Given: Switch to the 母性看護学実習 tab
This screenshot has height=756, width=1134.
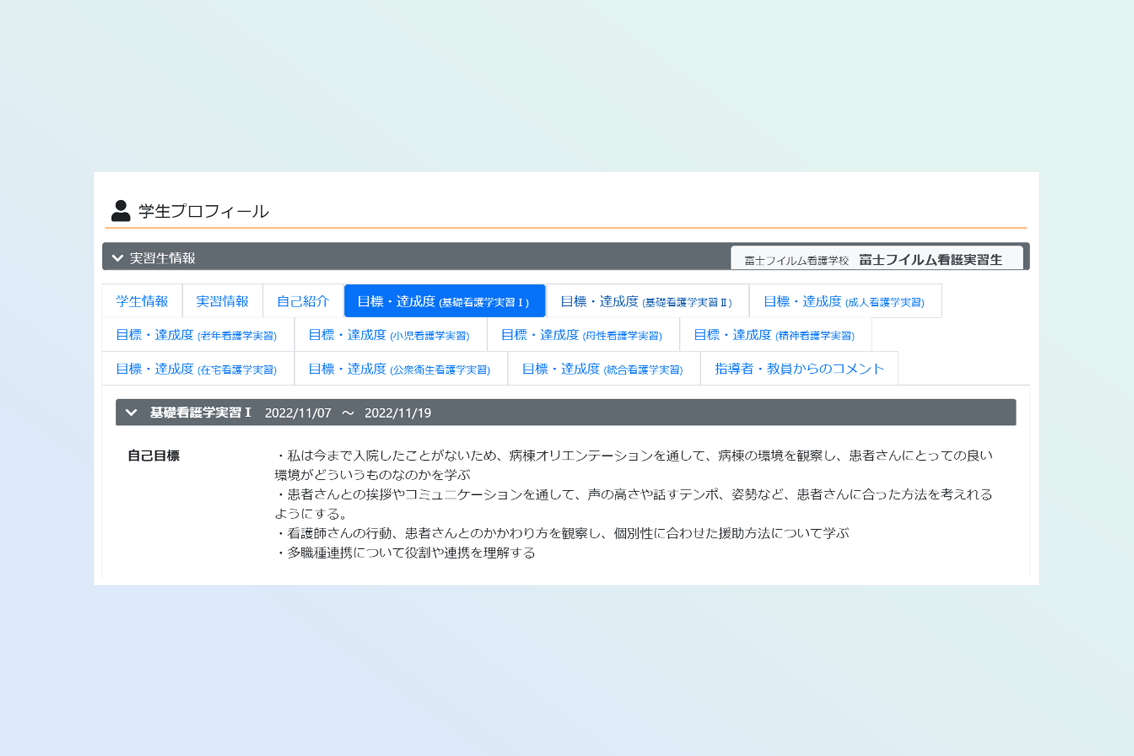Looking at the screenshot, I should [x=582, y=335].
